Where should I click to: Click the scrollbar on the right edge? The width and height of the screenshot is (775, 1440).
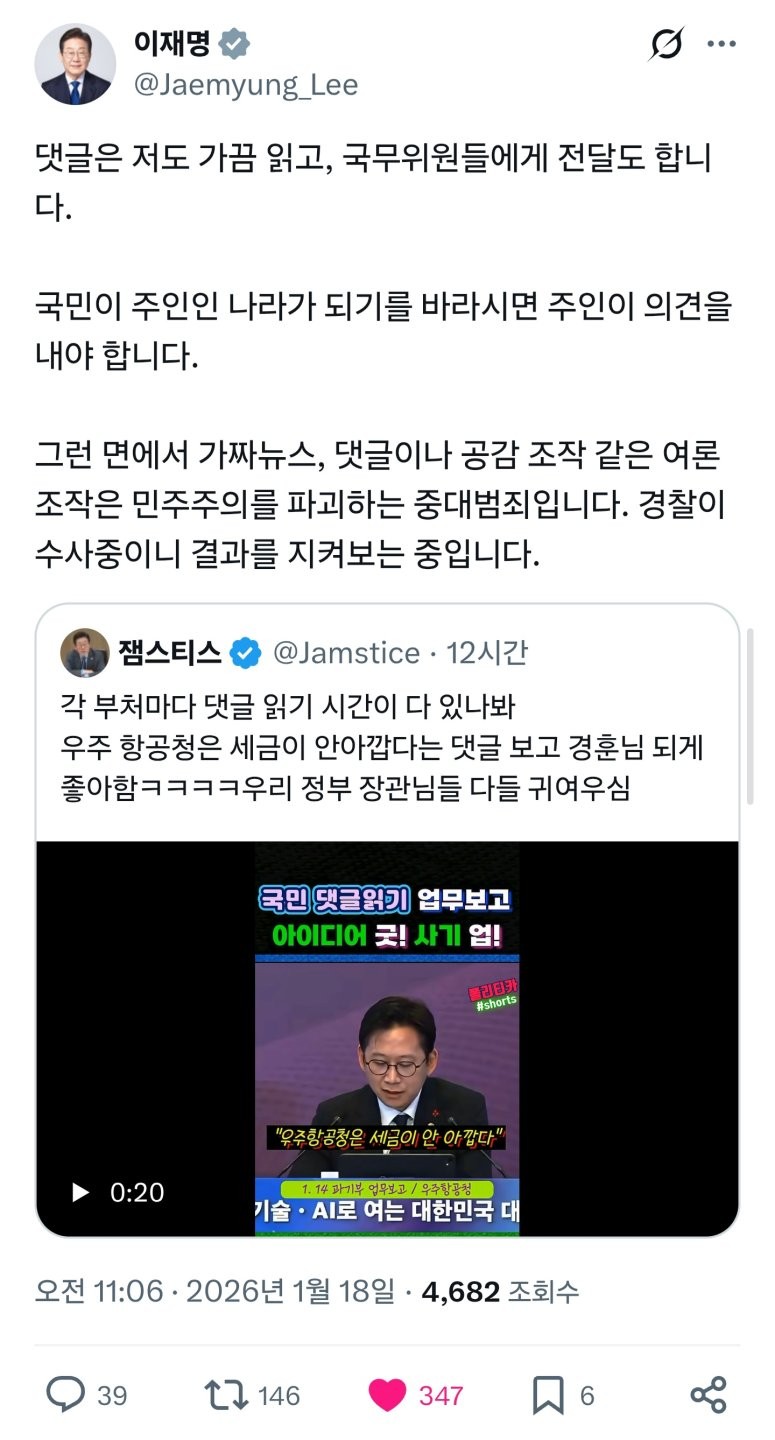(x=750, y=717)
